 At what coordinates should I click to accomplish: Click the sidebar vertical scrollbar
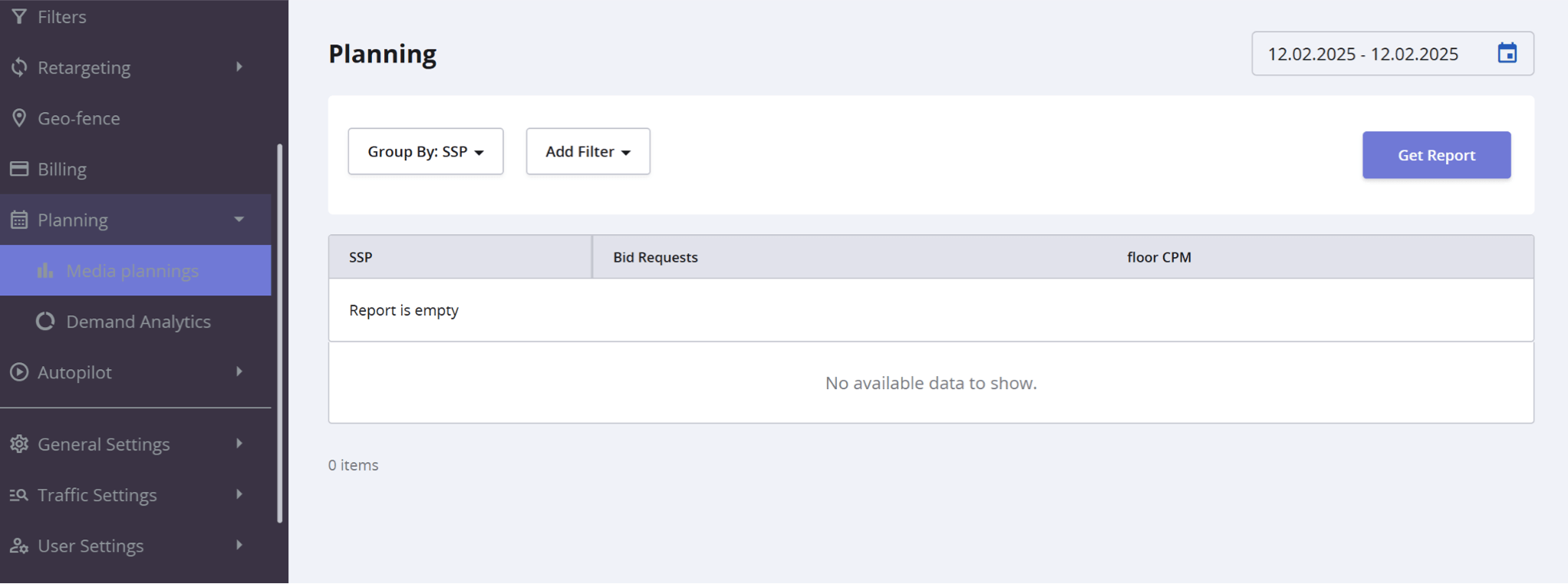pos(280,333)
